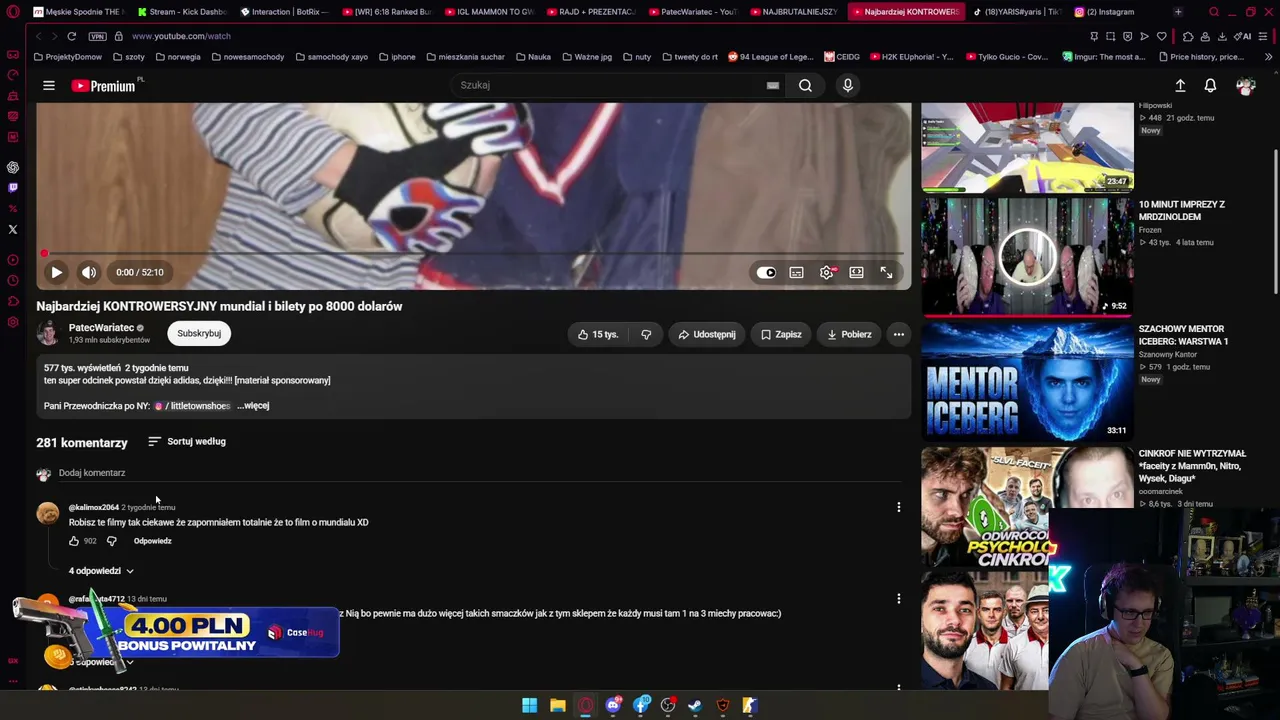
Task: Open YouTube notifications bell
Action: (x=1210, y=86)
